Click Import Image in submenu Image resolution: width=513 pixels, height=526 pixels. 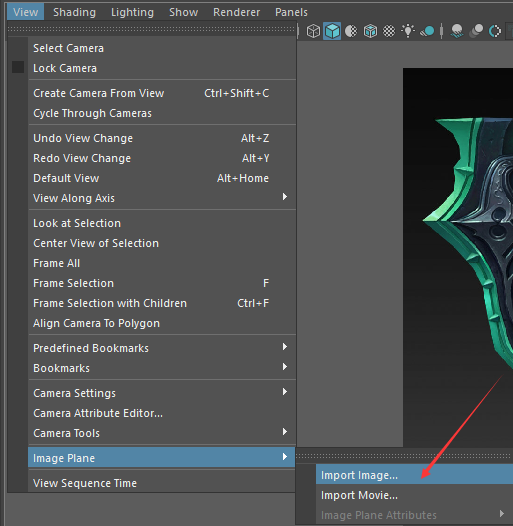click(414, 475)
